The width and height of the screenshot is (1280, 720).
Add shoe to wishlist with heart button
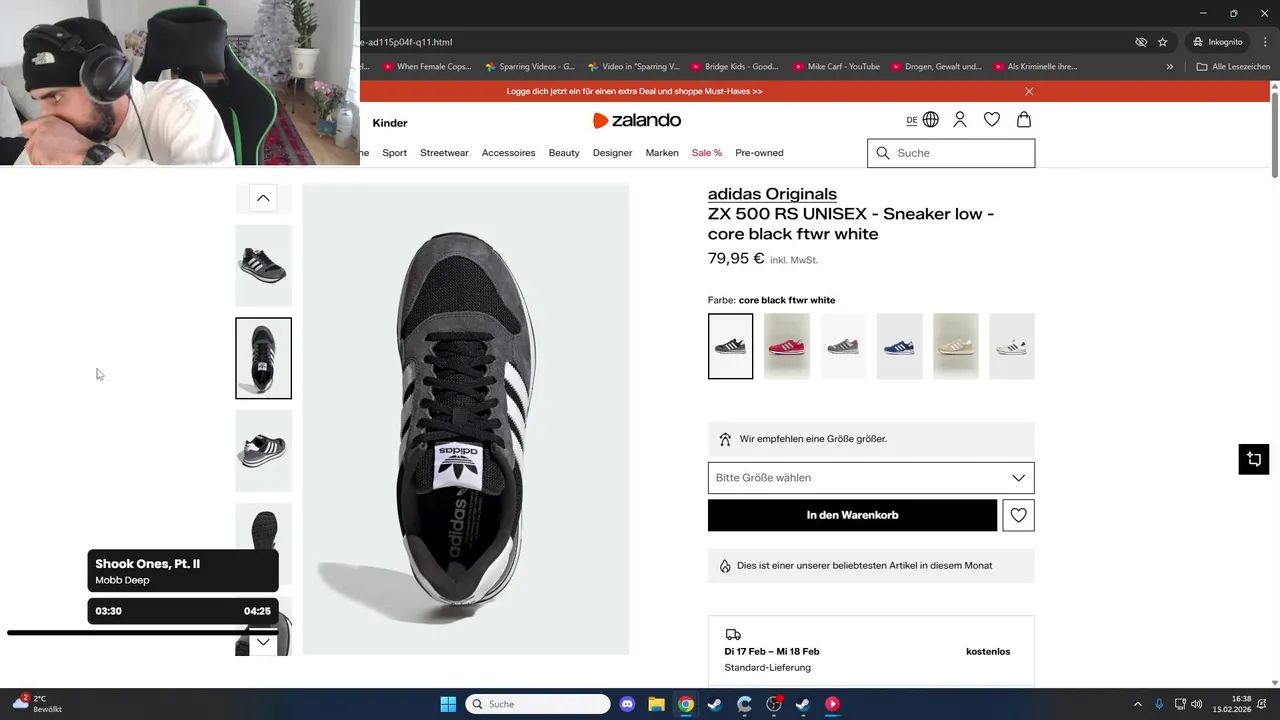pos(1019,515)
